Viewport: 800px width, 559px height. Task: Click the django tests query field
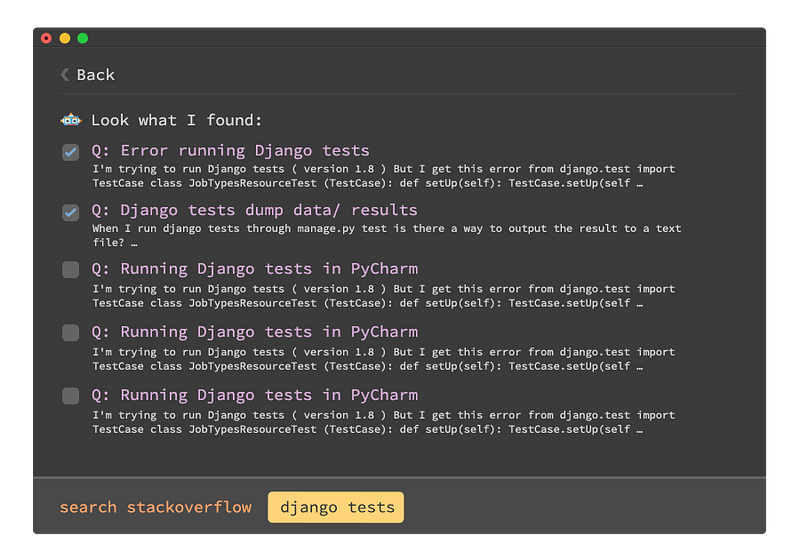point(336,507)
